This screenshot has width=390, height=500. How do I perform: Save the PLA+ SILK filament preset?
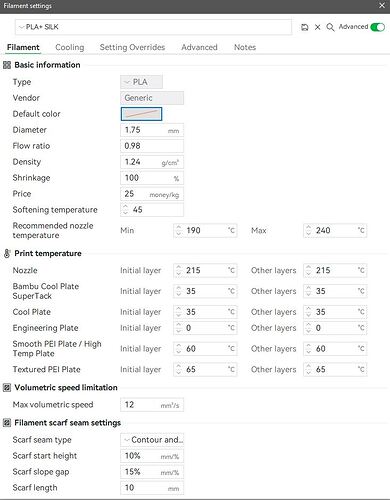304,27
